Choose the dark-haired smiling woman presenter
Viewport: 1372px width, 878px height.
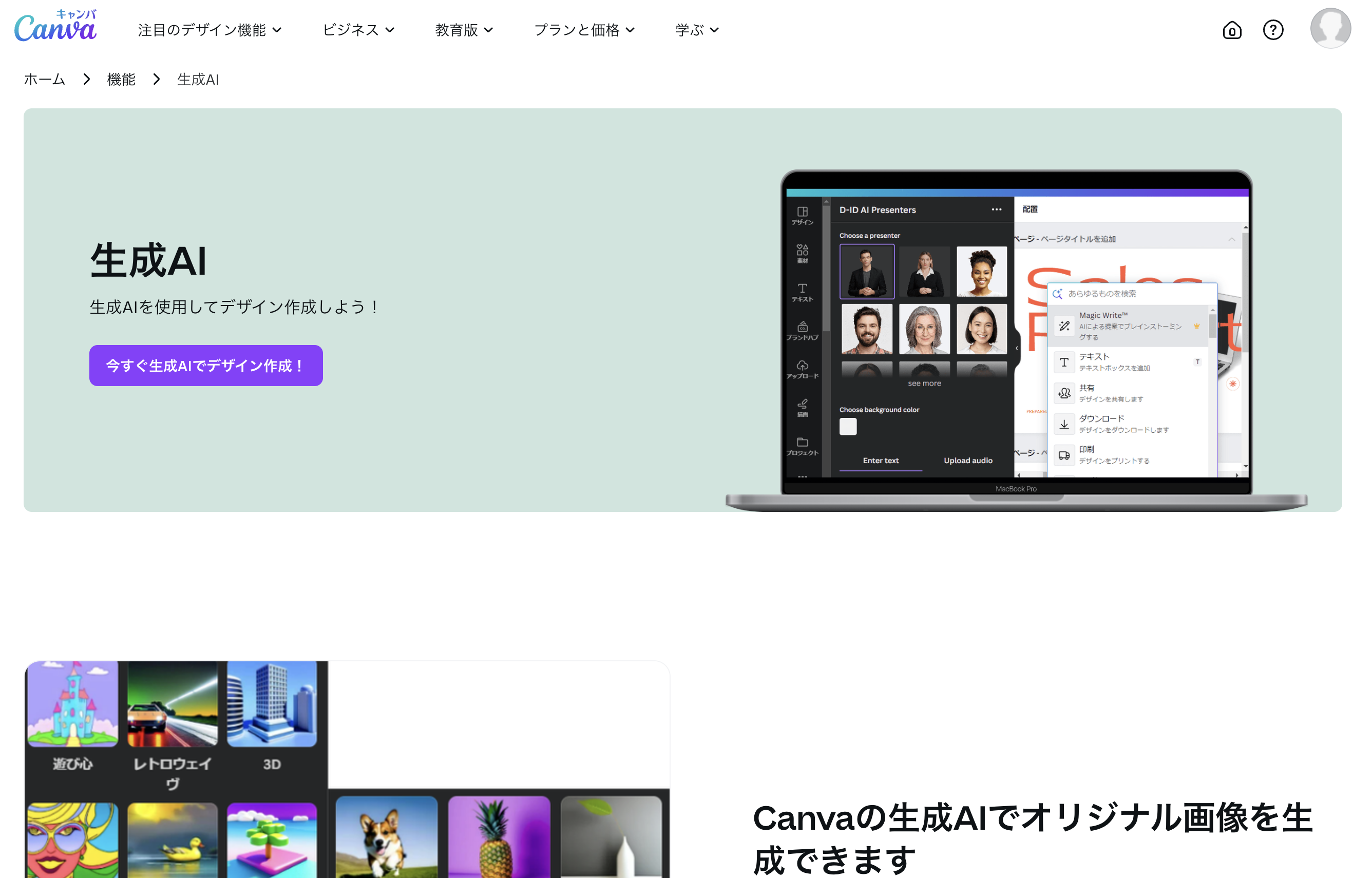pos(981,329)
